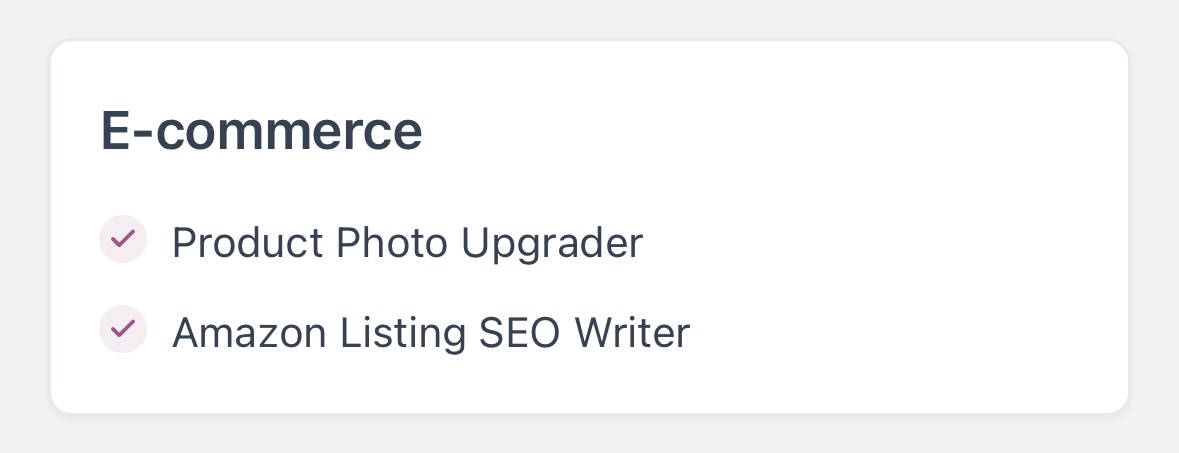Open the Amazon Listing SEO Writer link
Image resolution: width=1179 pixels, height=453 pixels.
(431, 332)
